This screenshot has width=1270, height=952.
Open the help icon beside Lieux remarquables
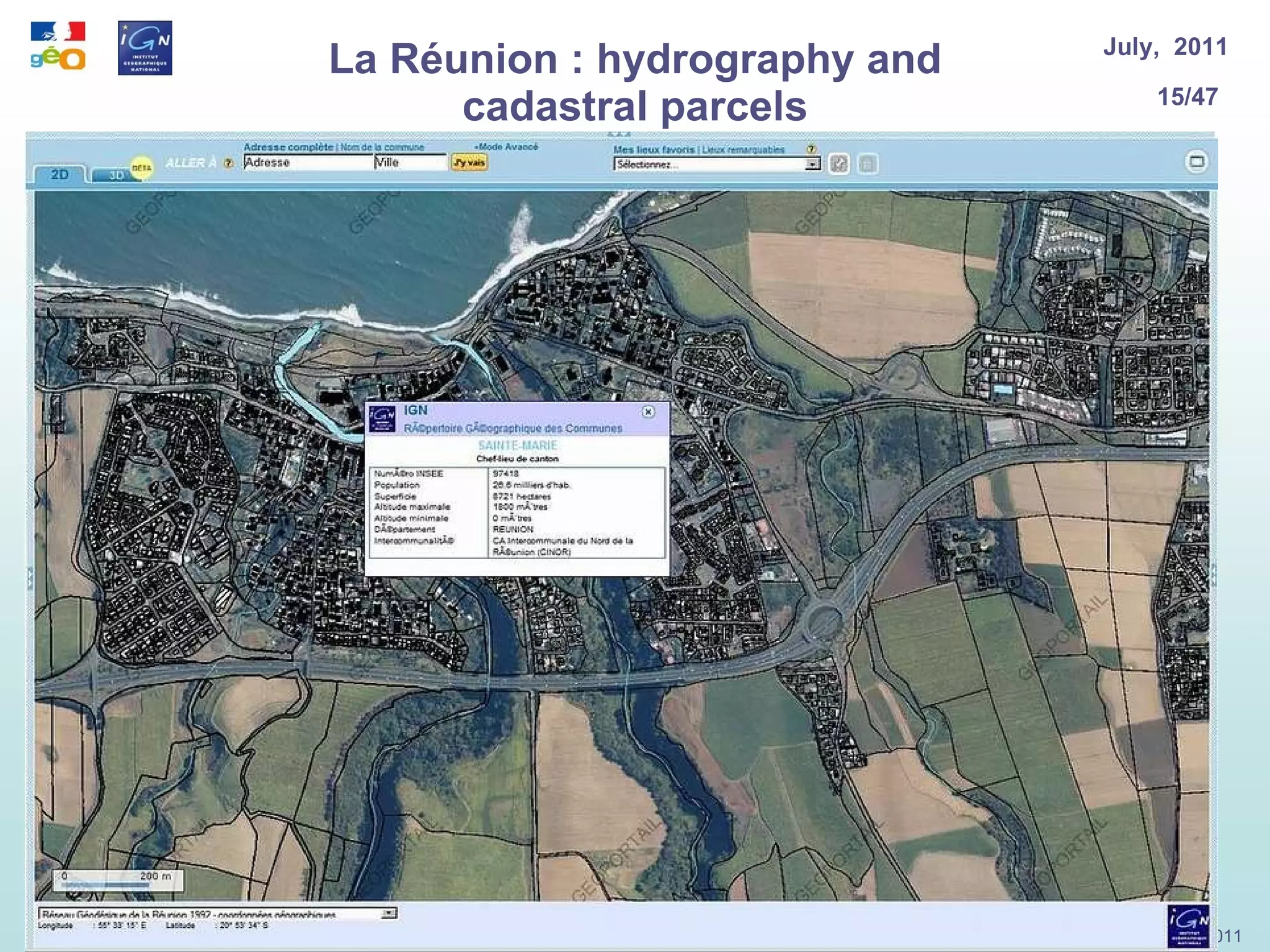811,149
